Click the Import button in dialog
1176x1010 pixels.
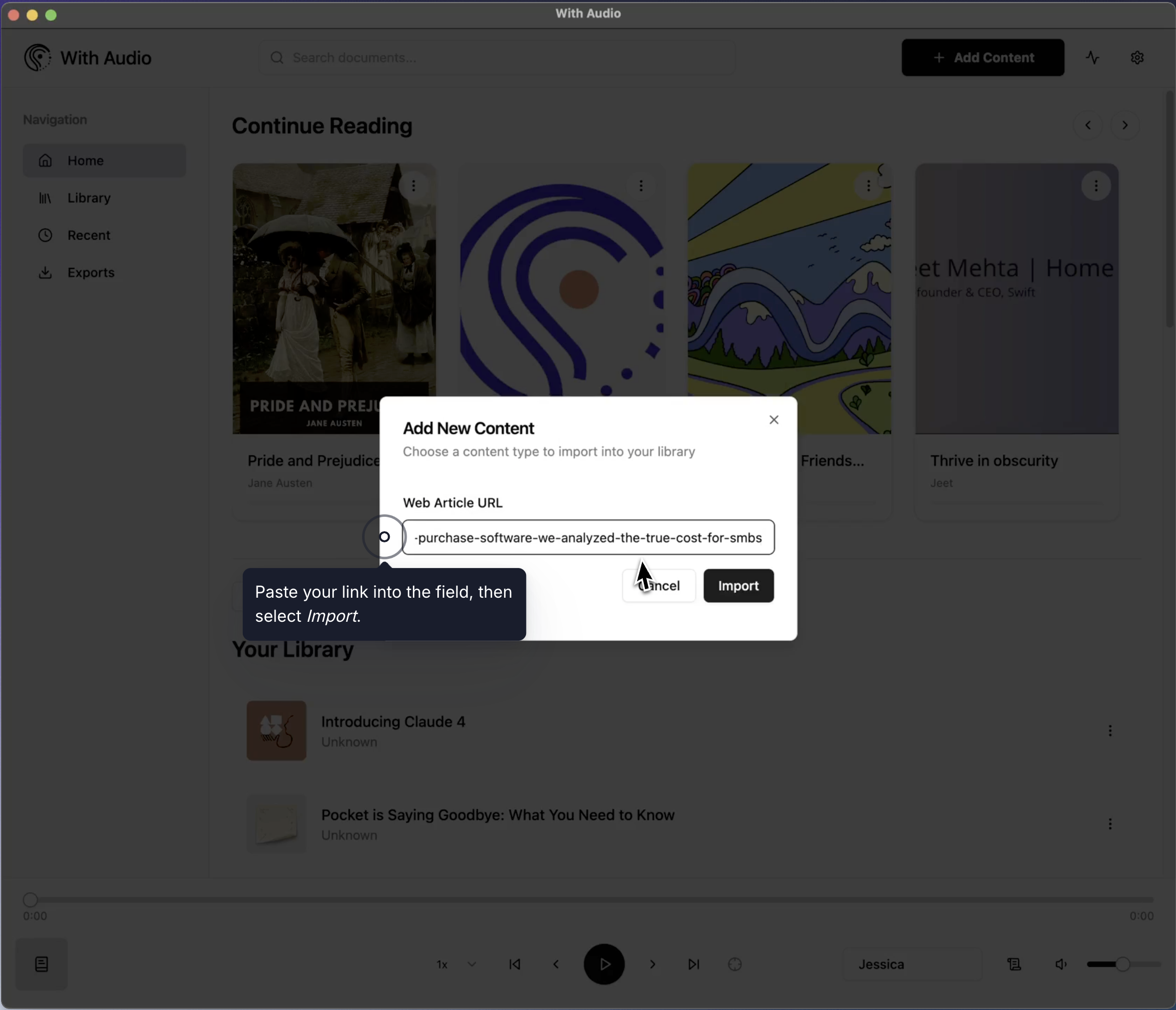coord(738,585)
